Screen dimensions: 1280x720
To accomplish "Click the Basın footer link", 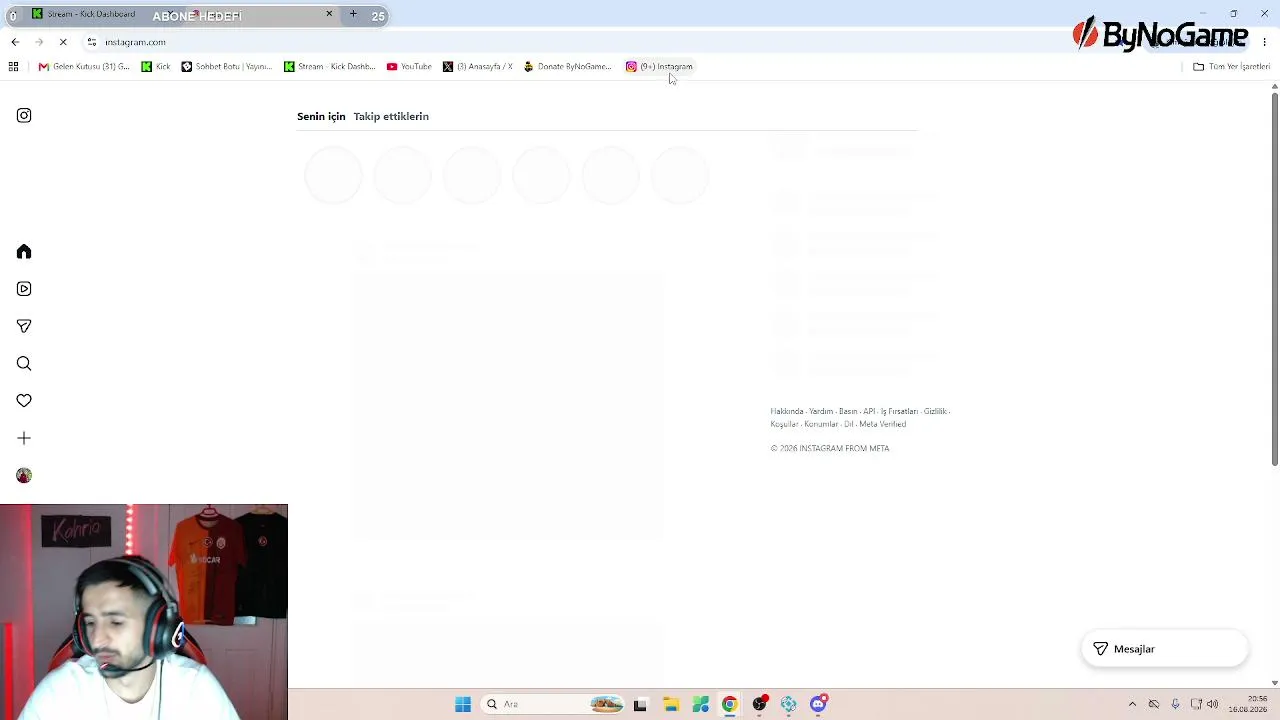I will pyautogui.click(x=848, y=411).
